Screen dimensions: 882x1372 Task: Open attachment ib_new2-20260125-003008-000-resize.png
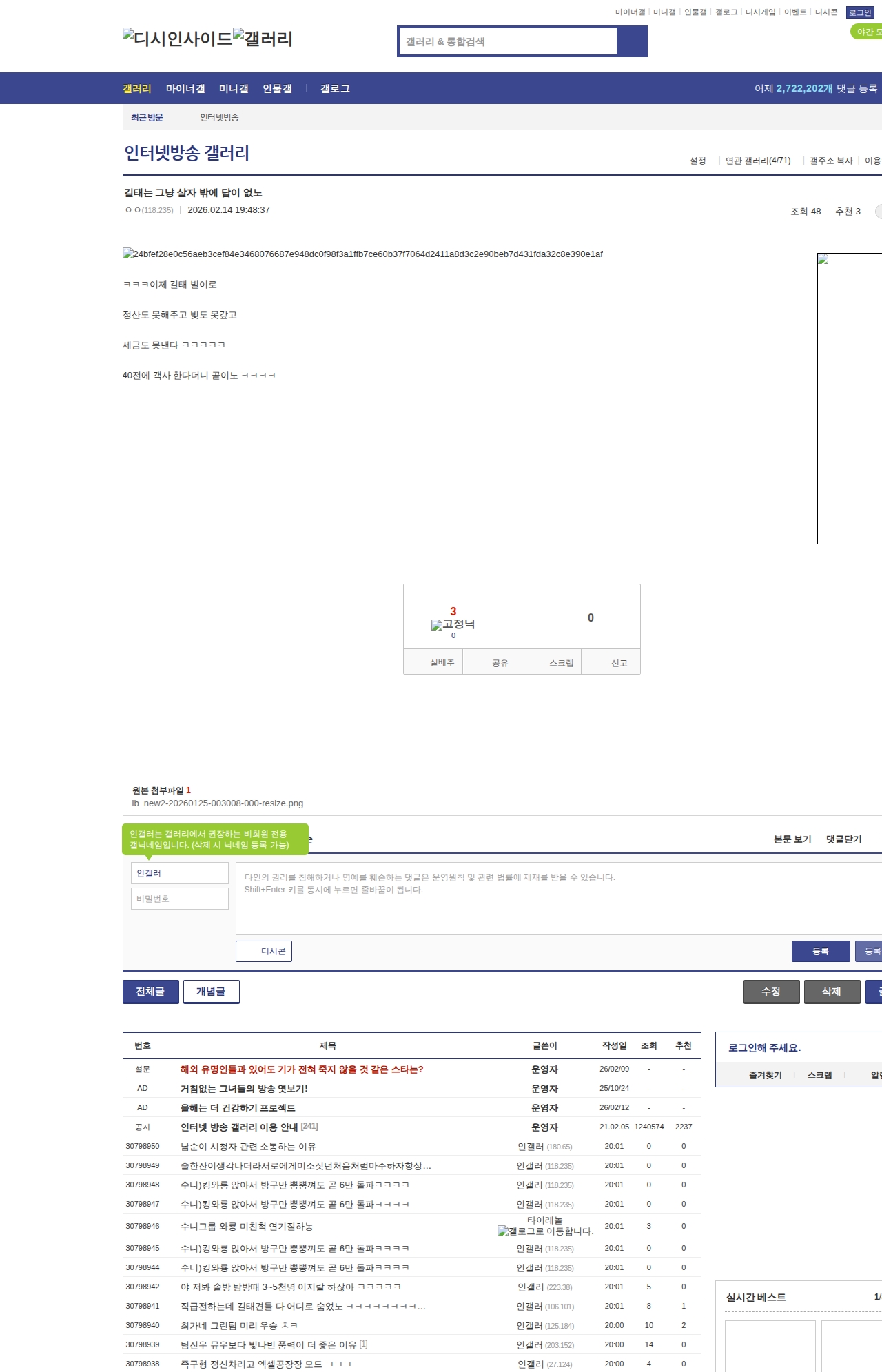click(x=218, y=803)
